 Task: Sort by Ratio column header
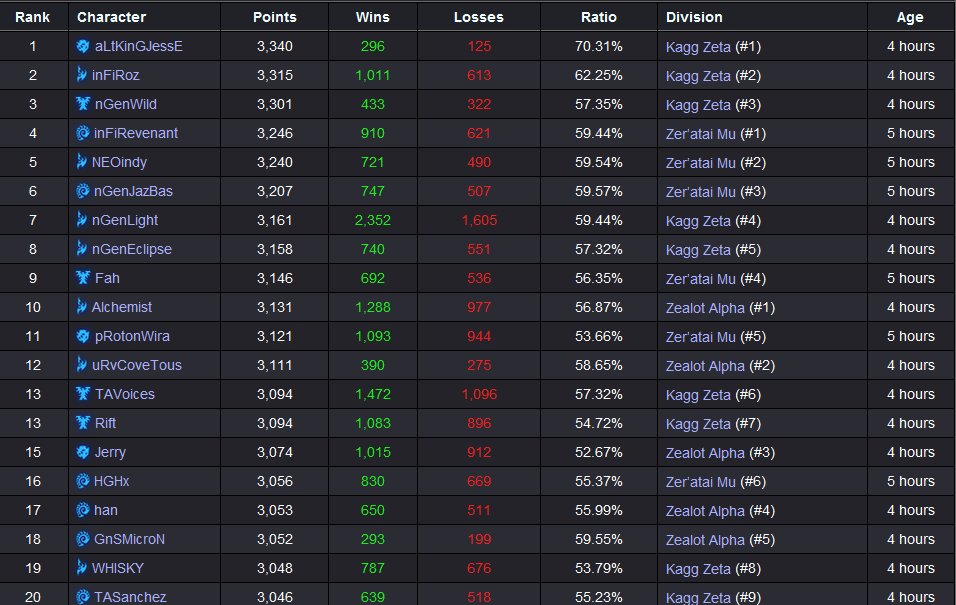point(599,17)
